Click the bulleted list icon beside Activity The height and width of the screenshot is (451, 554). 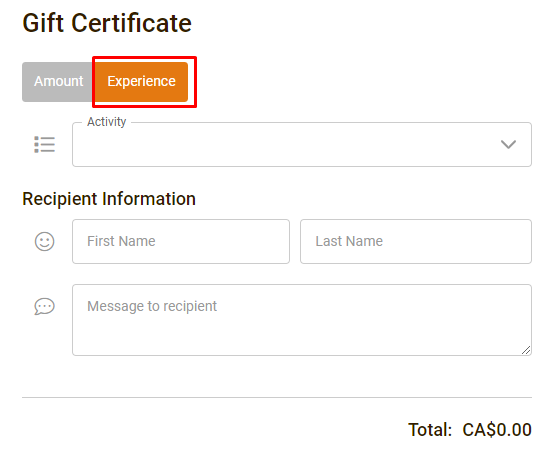tap(45, 145)
